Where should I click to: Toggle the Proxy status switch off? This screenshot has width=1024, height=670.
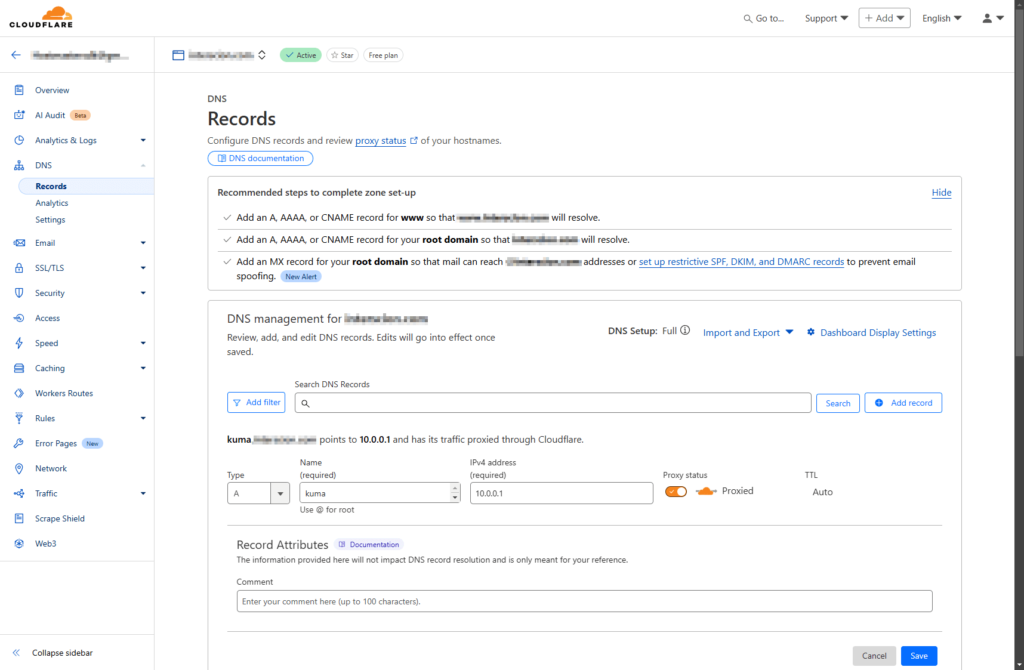676,492
